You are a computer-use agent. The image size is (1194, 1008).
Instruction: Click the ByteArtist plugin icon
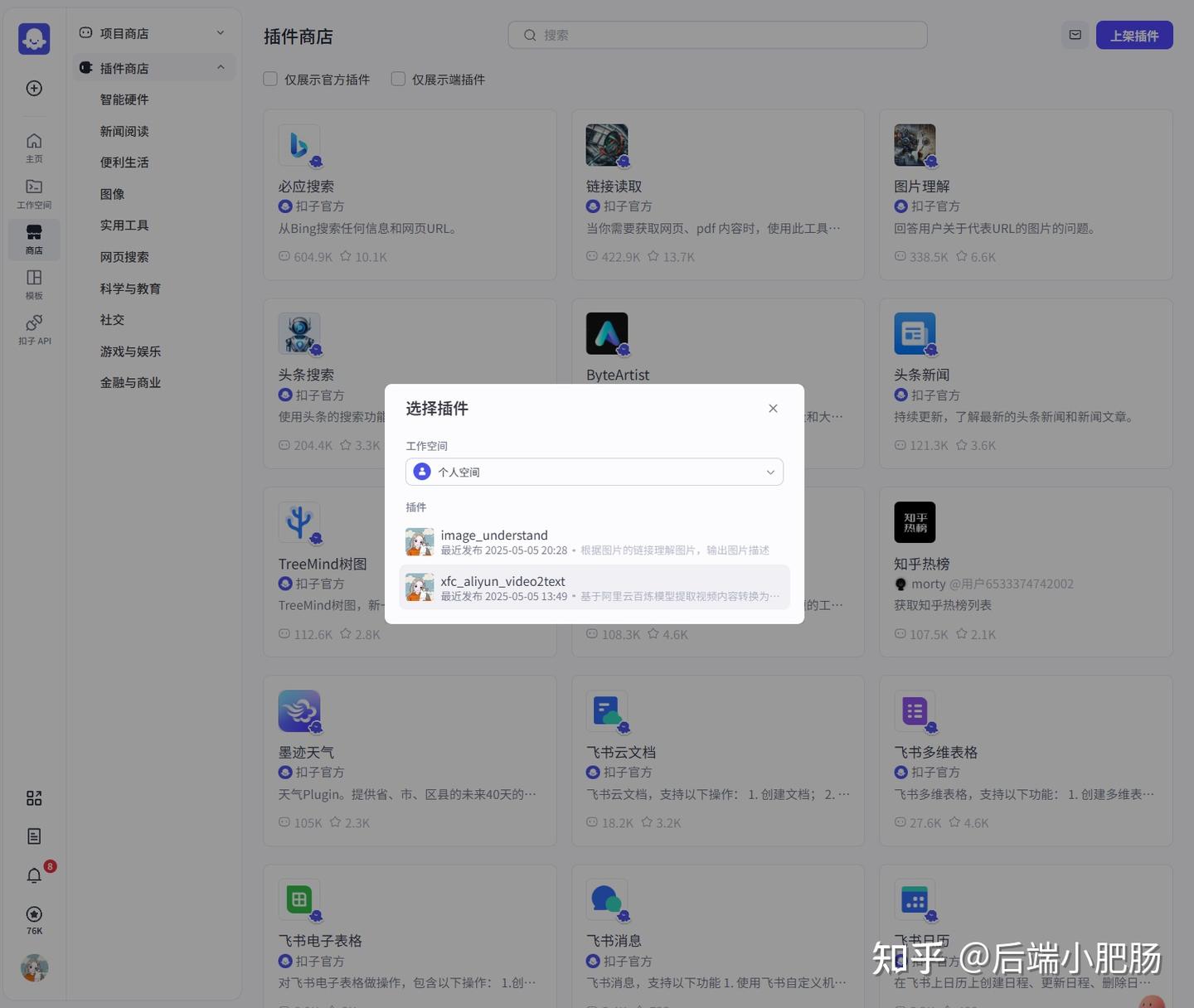(607, 333)
